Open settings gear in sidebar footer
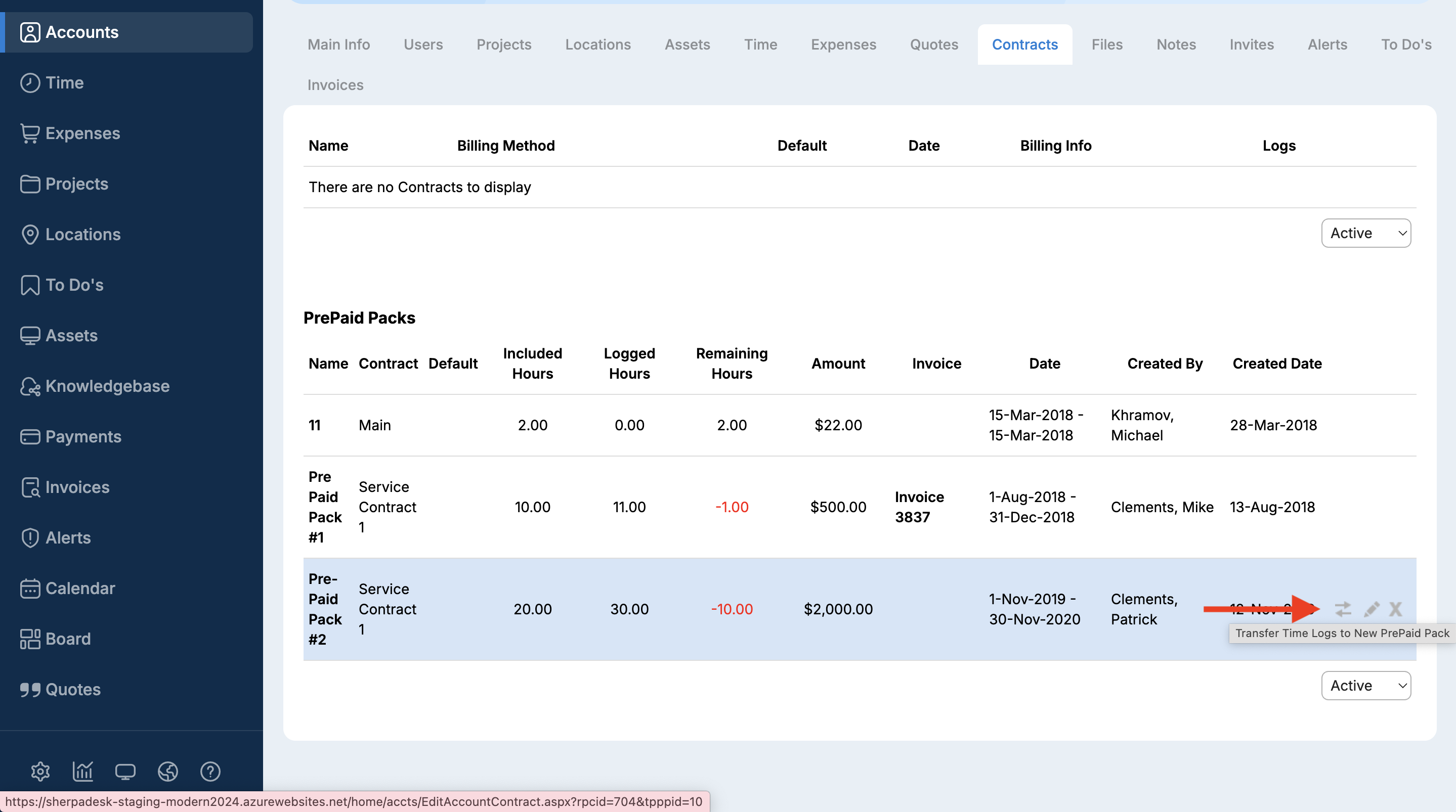The height and width of the screenshot is (812, 1456). (x=40, y=772)
